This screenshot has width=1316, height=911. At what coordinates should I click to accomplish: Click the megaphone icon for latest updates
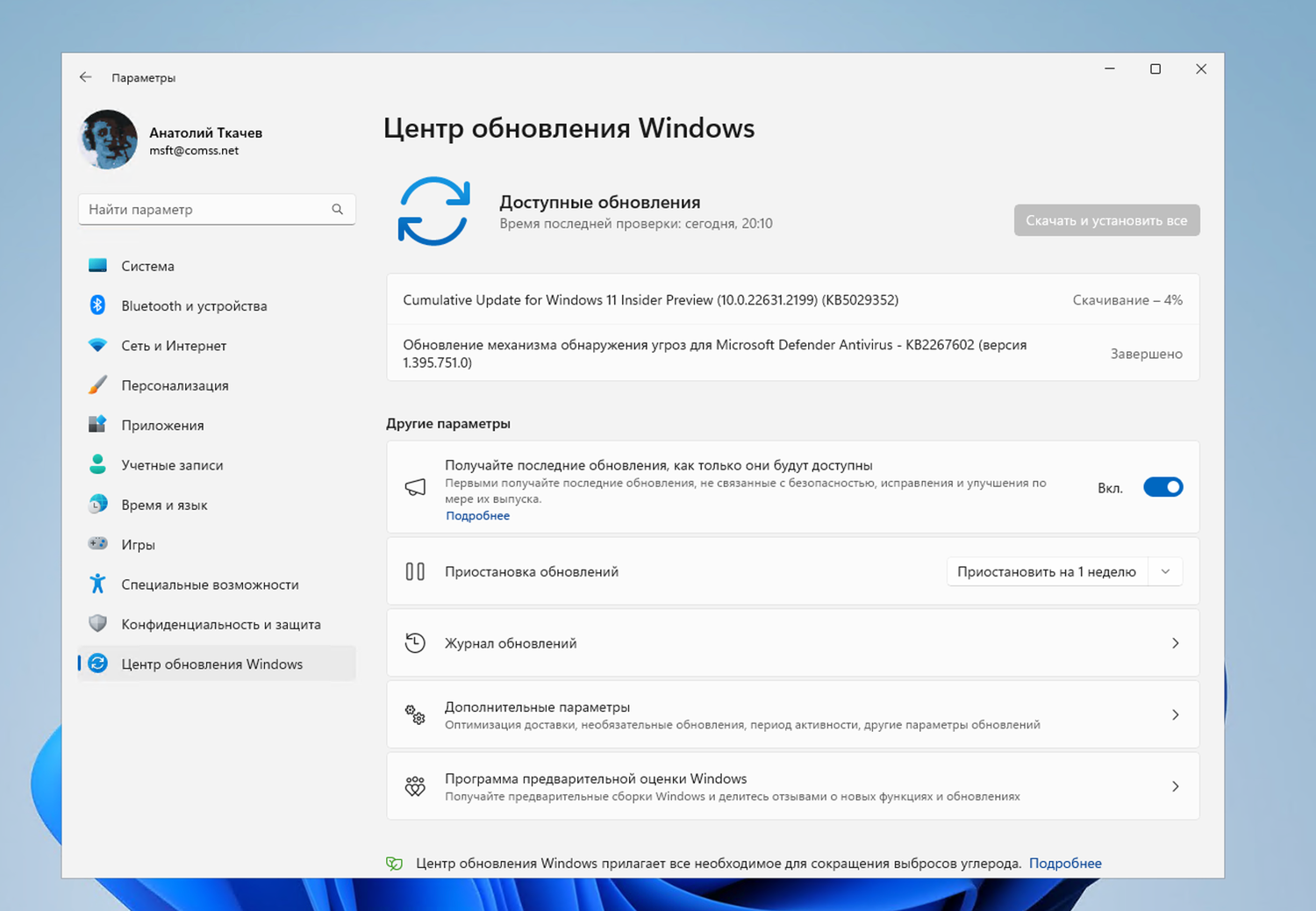[415, 487]
